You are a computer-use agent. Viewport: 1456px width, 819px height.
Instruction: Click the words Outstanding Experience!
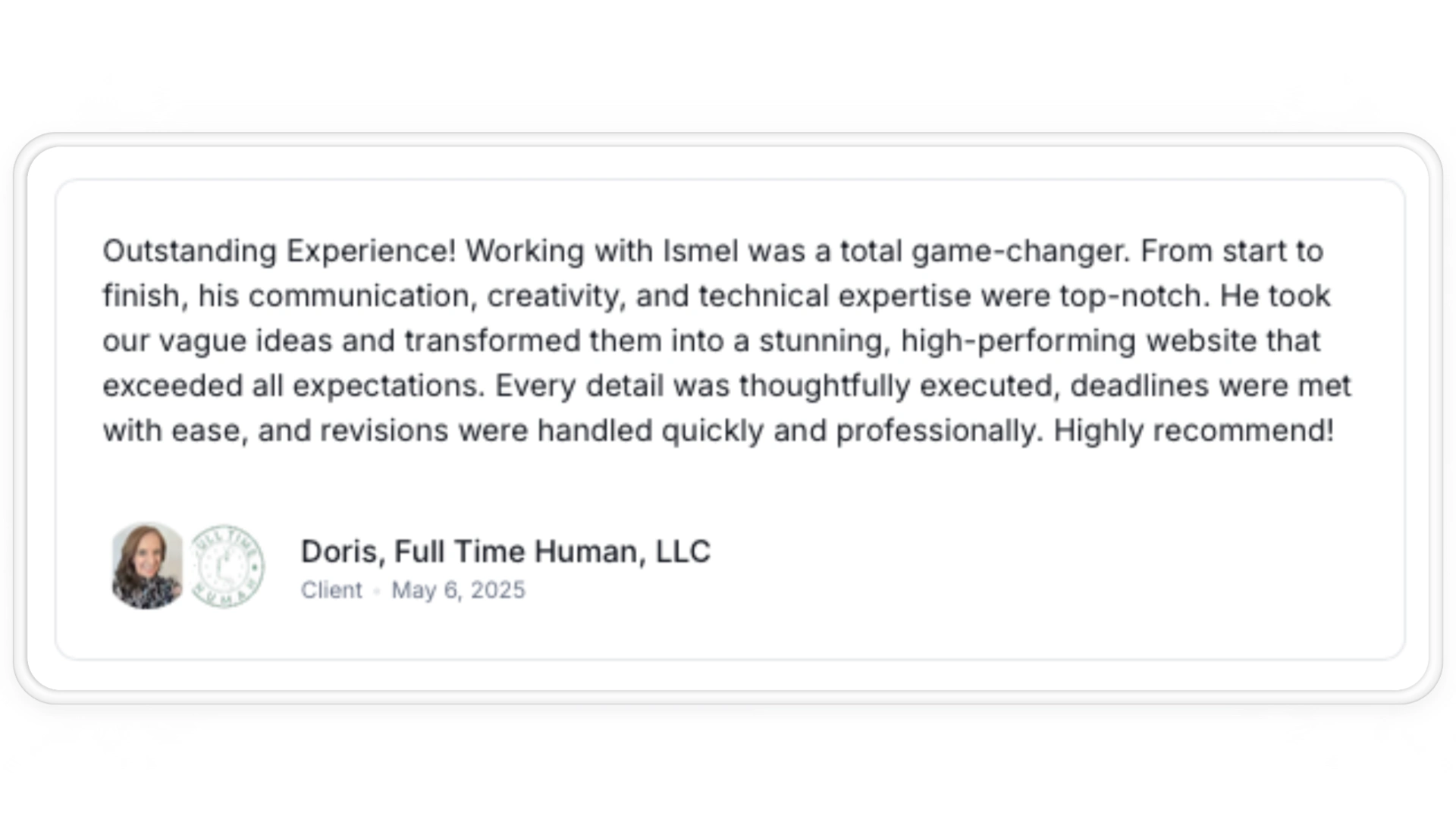[x=279, y=251]
